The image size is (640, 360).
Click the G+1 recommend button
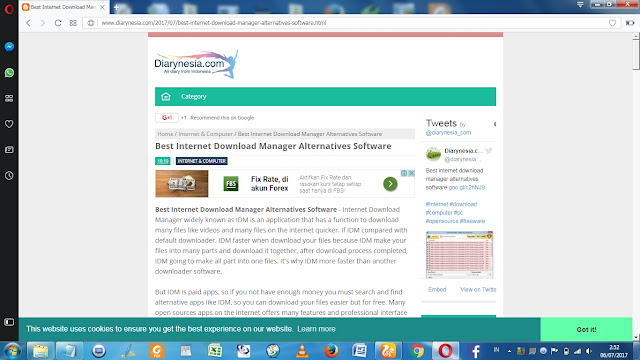167,118
